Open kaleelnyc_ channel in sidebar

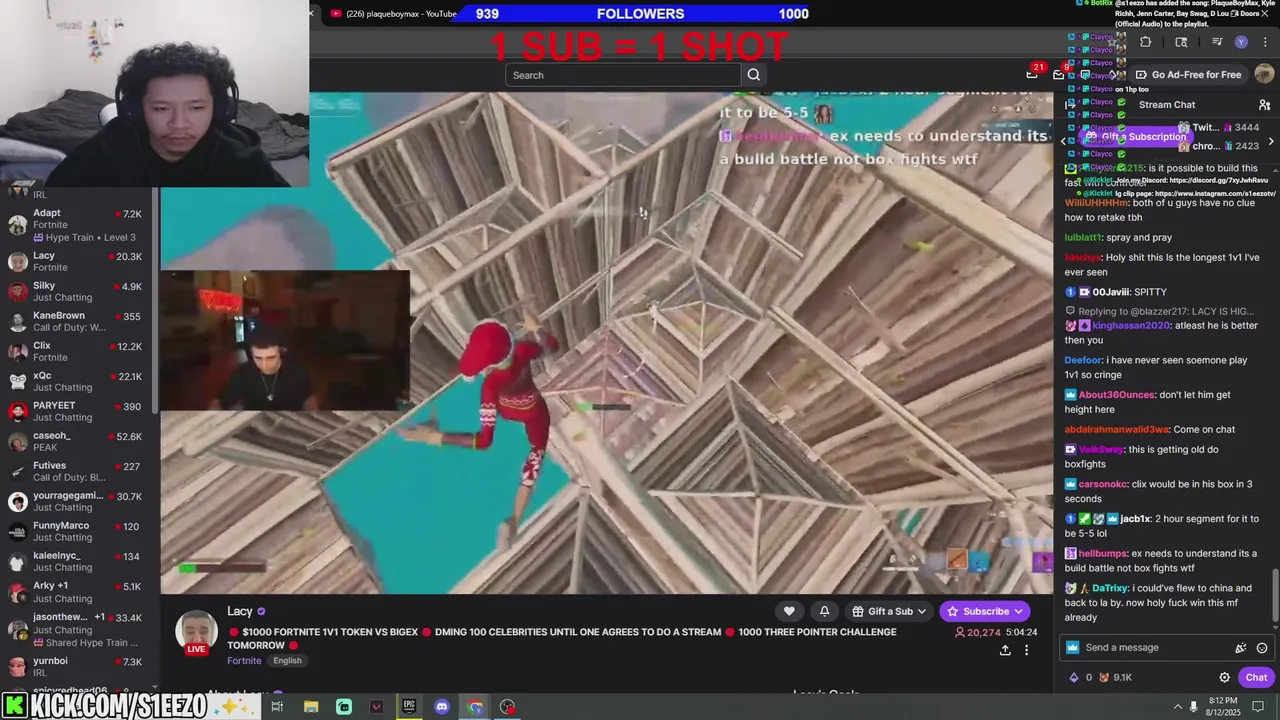coord(78,561)
